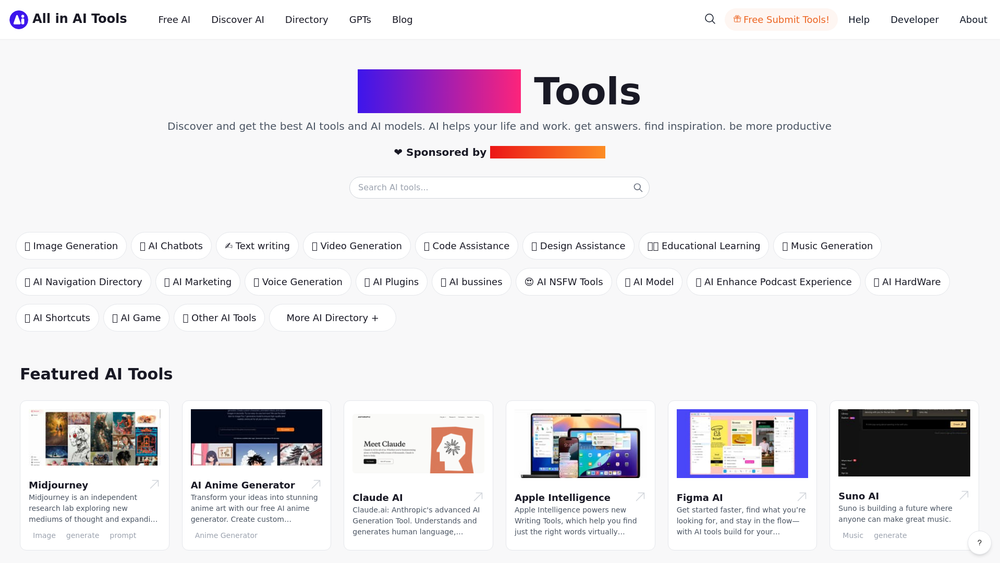
Task: Select AI bussines category
Action: click(x=471, y=282)
